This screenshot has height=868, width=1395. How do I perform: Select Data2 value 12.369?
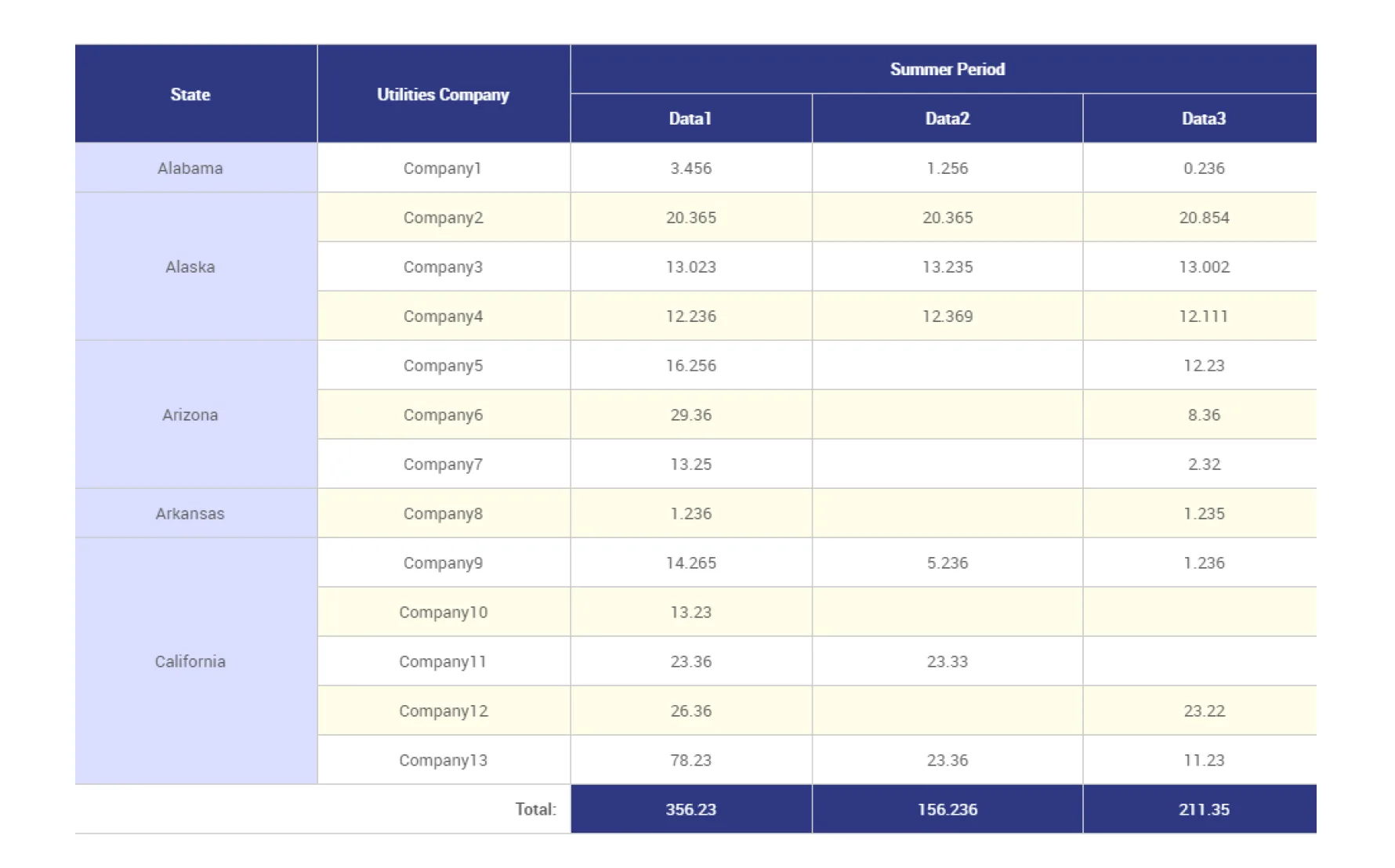click(x=948, y=316)
